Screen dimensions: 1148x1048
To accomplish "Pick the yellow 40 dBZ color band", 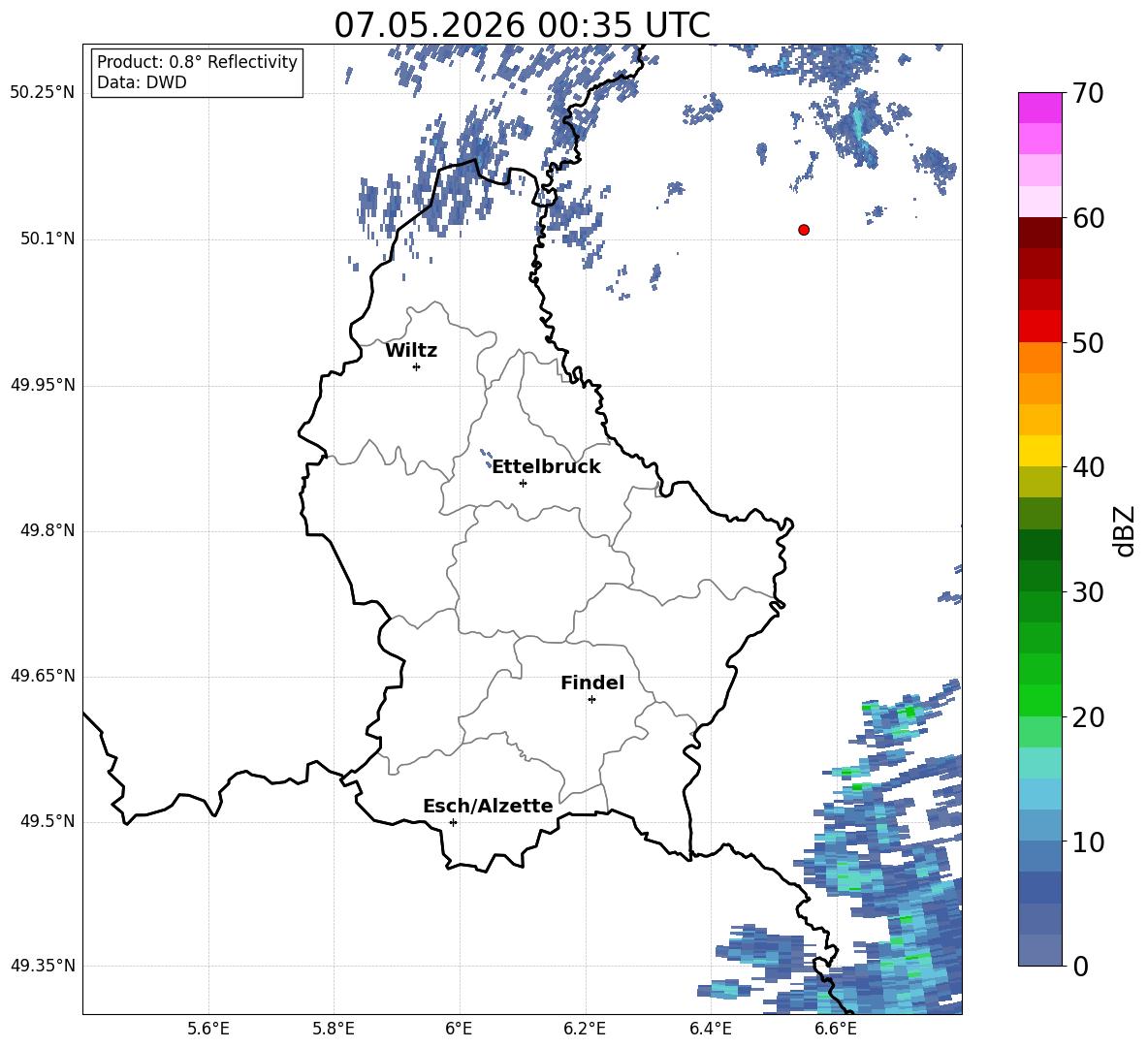I will [1039, 451].
